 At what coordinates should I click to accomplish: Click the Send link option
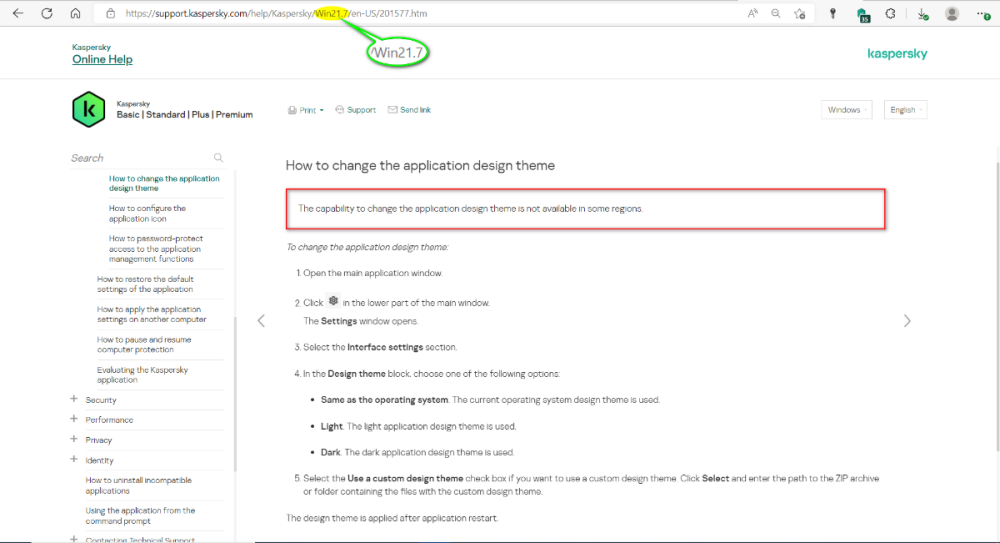pyautogui.click(x=409, y=110)
